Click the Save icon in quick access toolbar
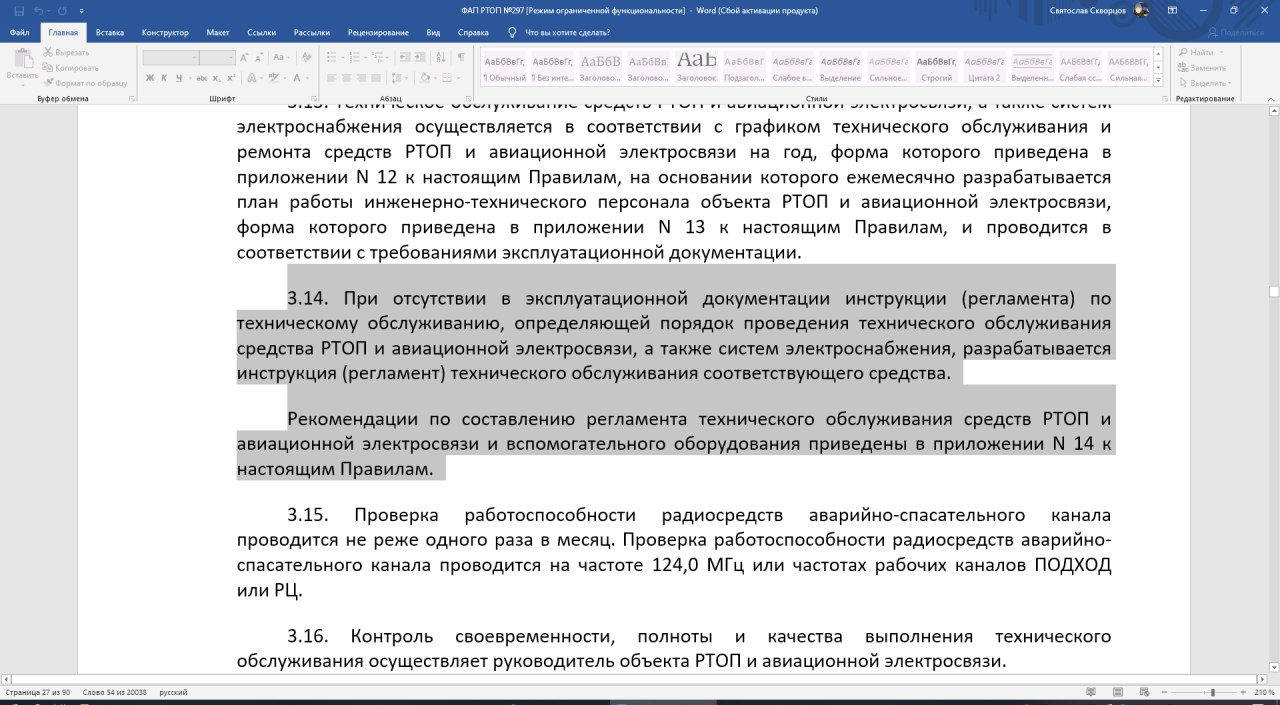The width and height of the screenshot is (1280, 705). coord(19,10)
